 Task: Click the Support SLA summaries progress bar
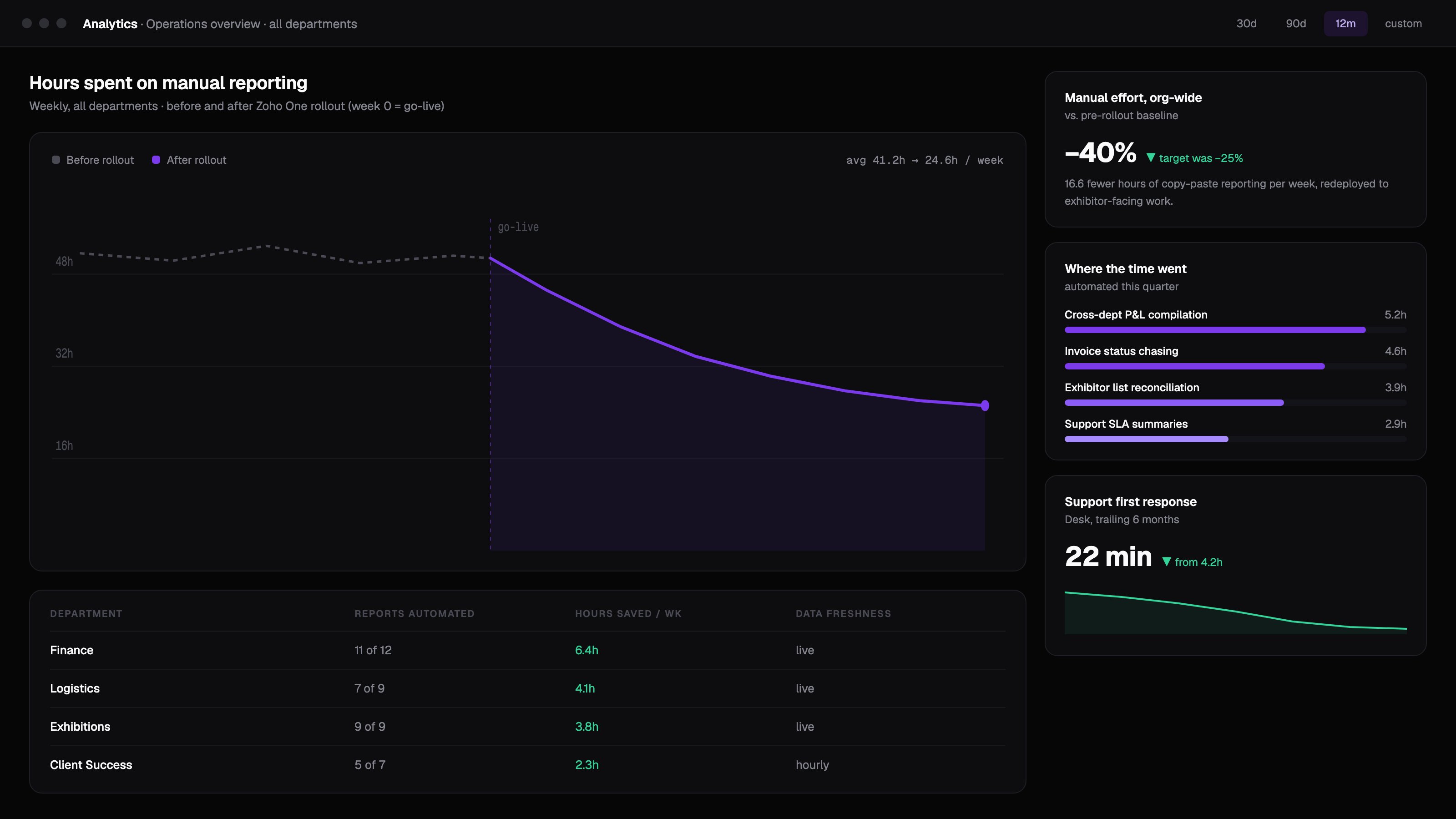tap(1236, 439)
